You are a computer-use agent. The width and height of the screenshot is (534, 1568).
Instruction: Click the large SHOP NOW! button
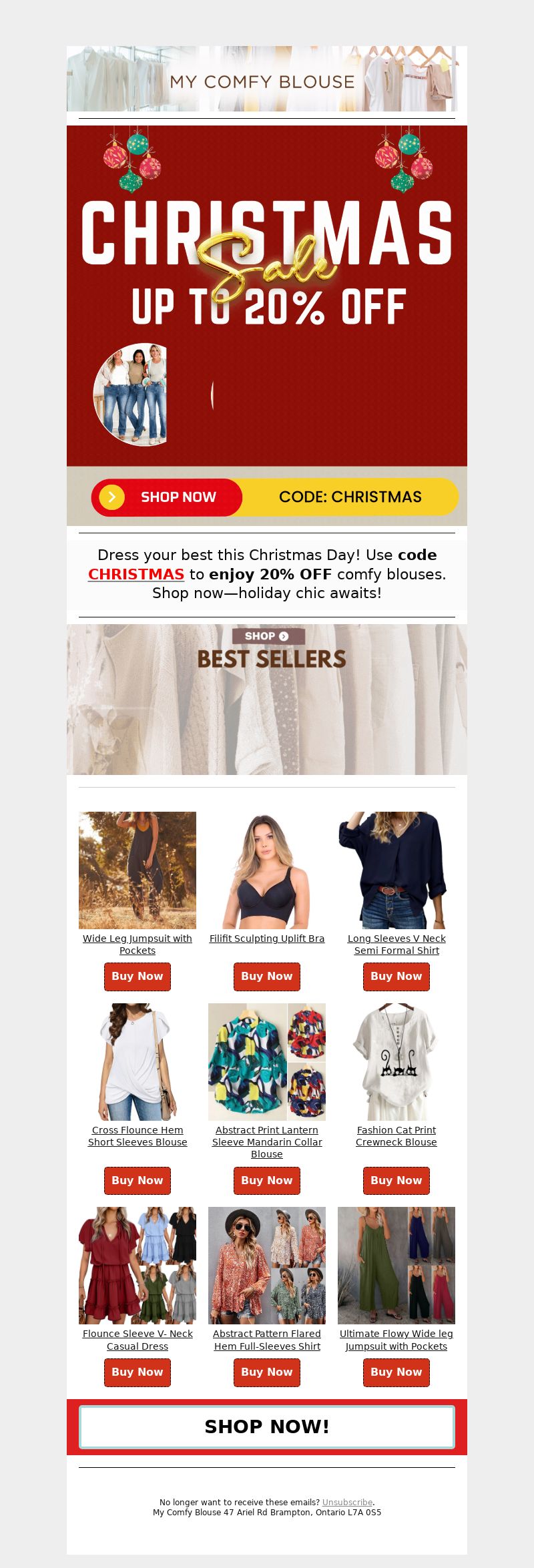(x=267, y=1427)
